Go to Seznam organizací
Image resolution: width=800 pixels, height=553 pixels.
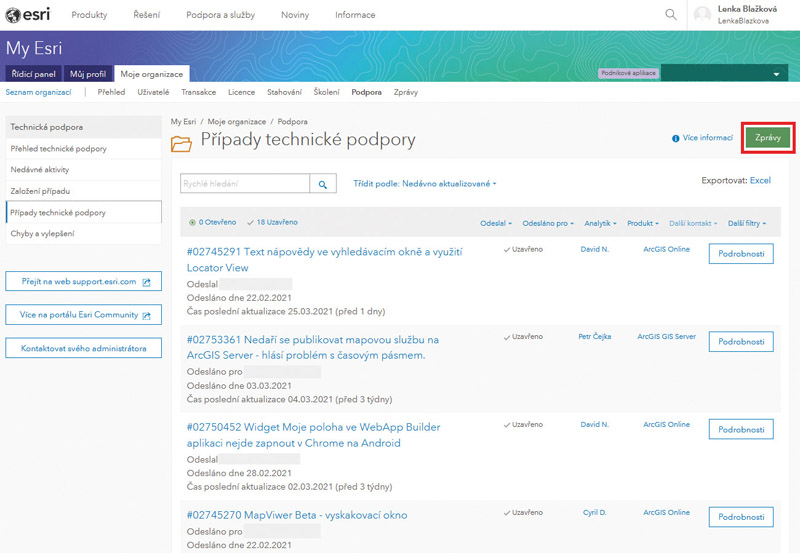[x=38, y=92]
